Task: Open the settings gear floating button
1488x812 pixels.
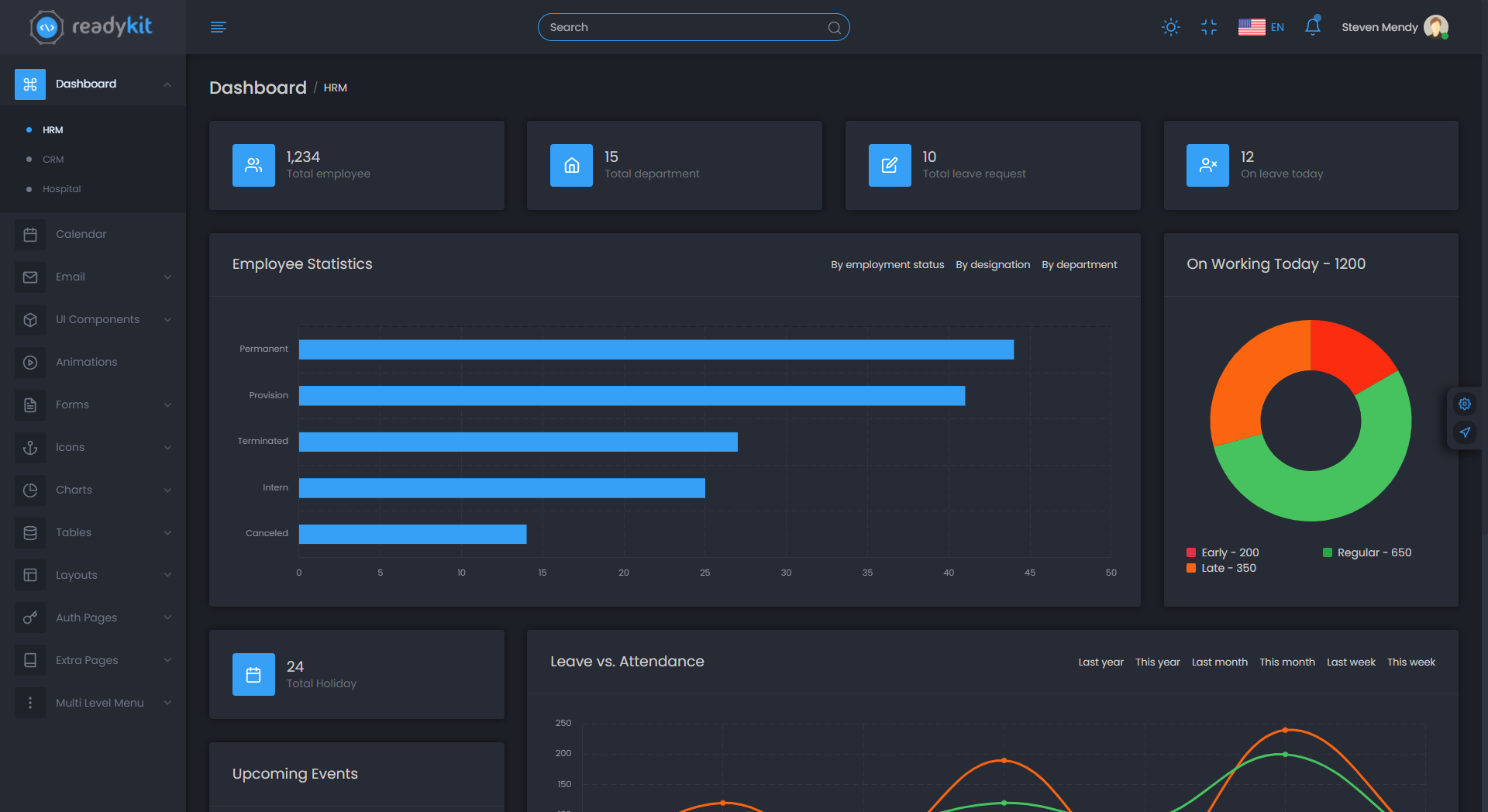Action: [1464, 404]
